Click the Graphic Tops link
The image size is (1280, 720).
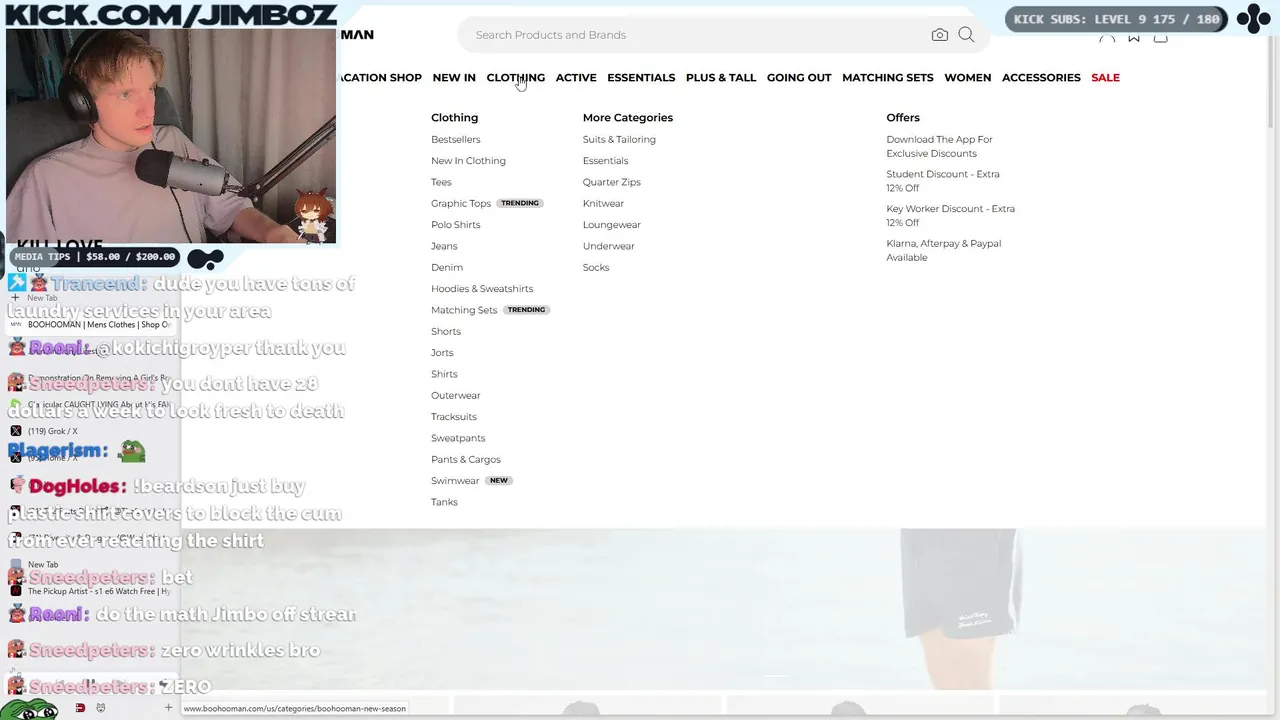pos(461,203)
